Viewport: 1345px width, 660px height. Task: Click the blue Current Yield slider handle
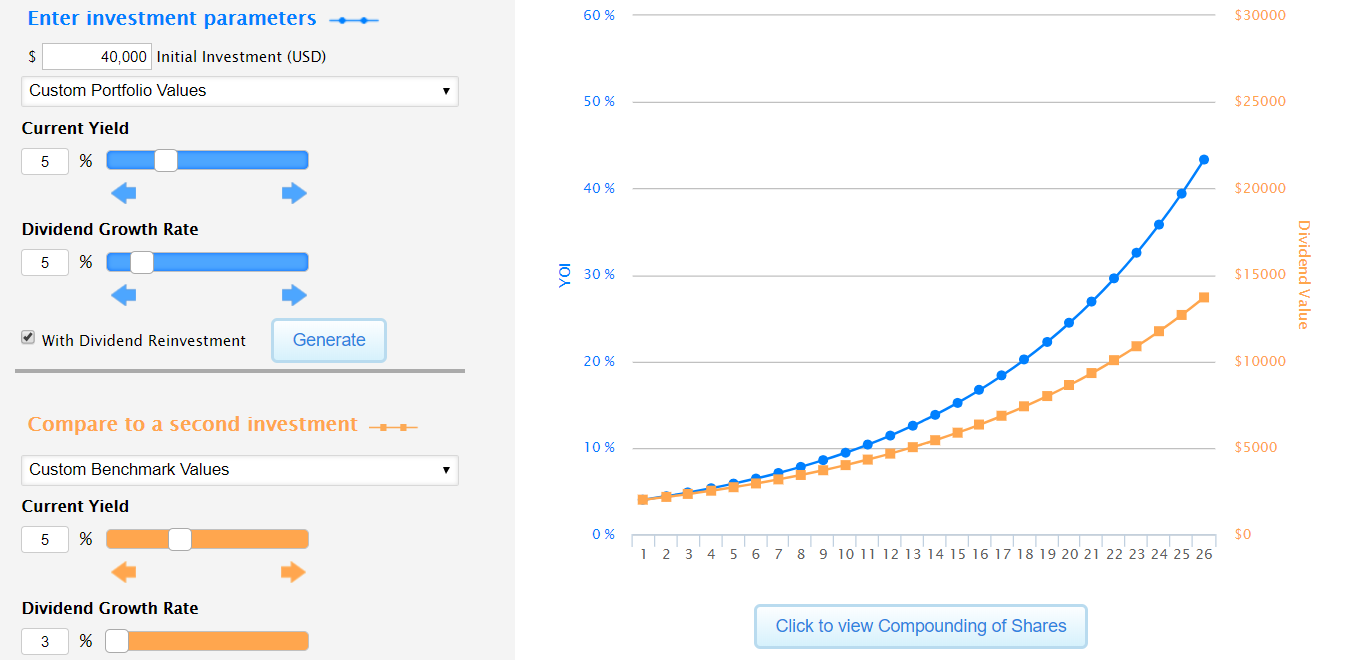[166, 160]
